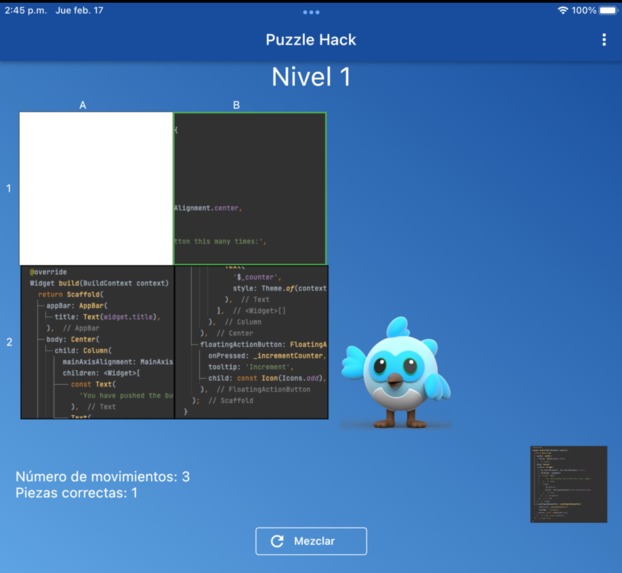The image size is (622, 573).
Task: Tap puzzle tile A2 with @override code
Action: 97,342
